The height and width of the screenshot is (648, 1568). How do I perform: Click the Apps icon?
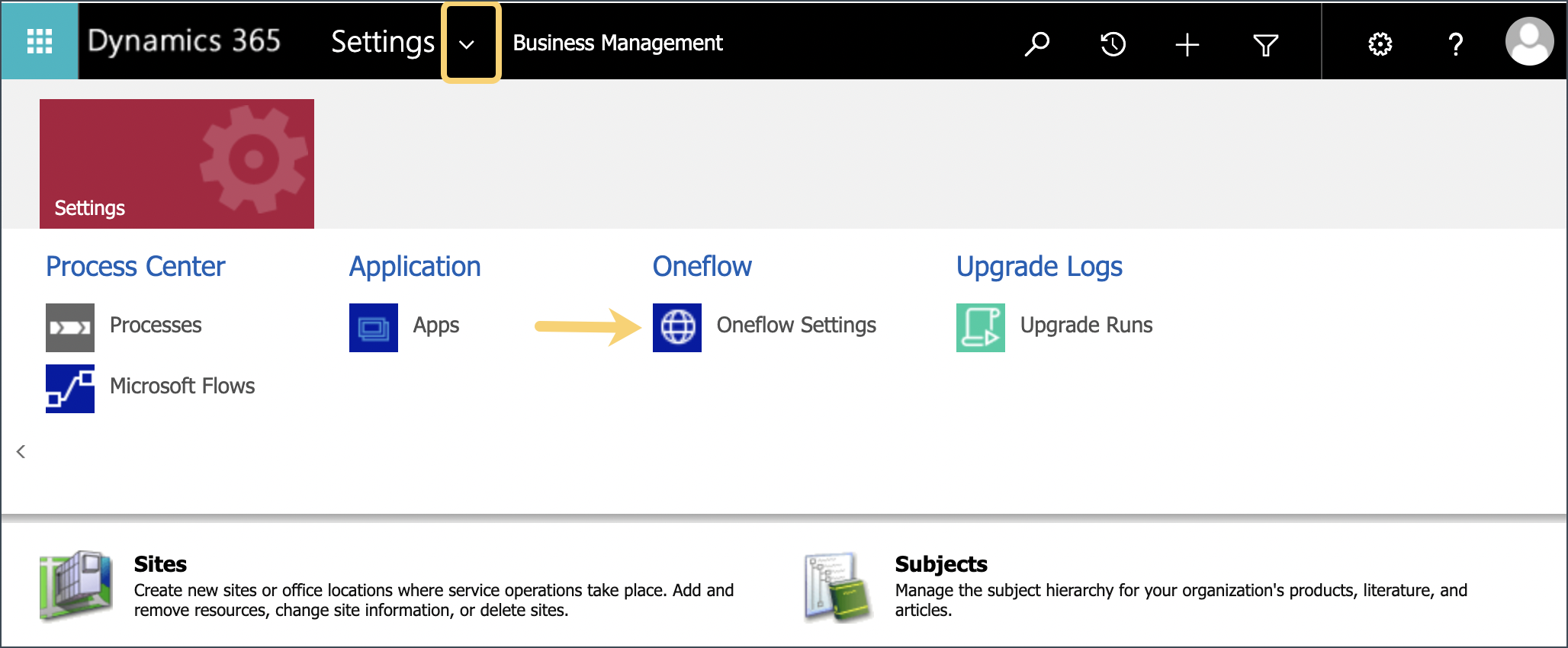374,328
